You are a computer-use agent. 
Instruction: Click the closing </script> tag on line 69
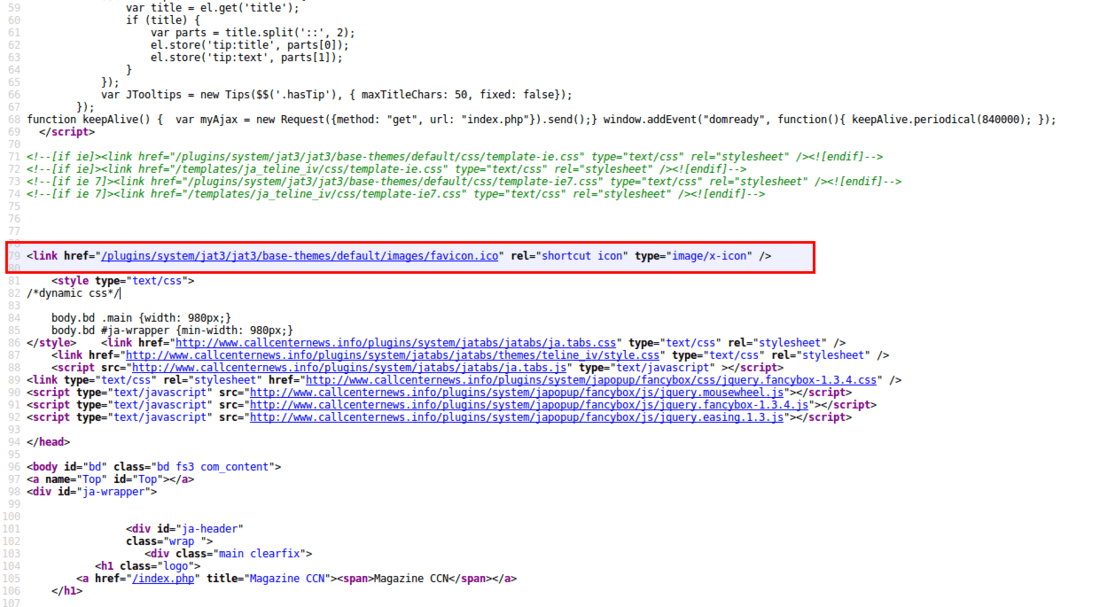[67, 133]
